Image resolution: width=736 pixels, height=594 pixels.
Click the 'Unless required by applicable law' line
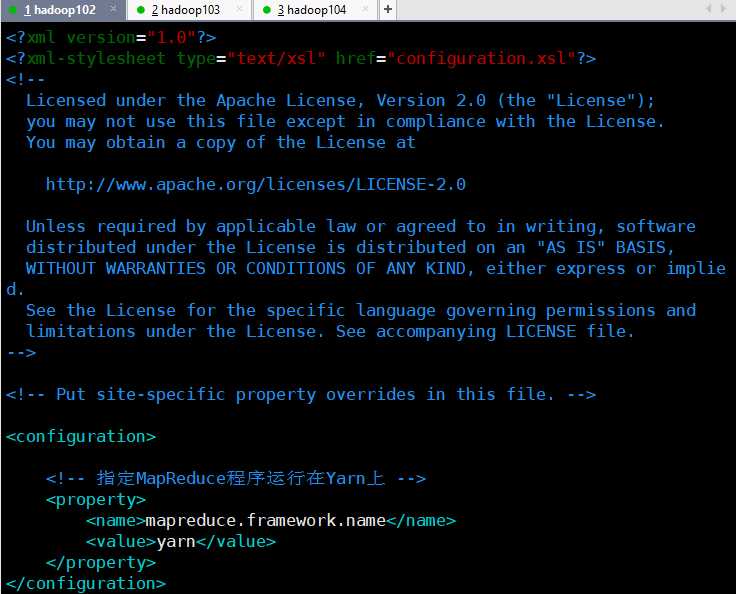coord(360,227)
